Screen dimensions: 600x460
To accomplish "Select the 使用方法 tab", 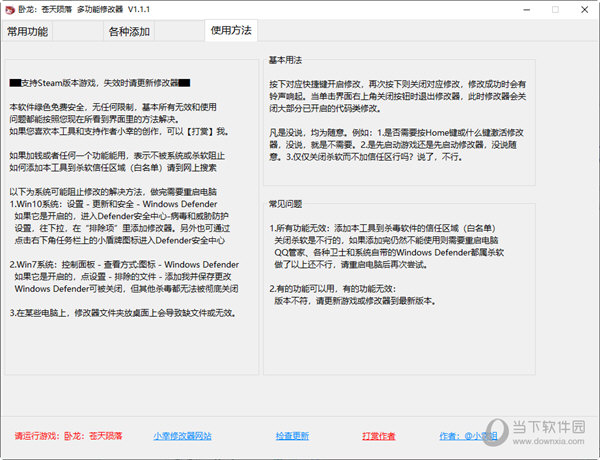I will (231, 30).
